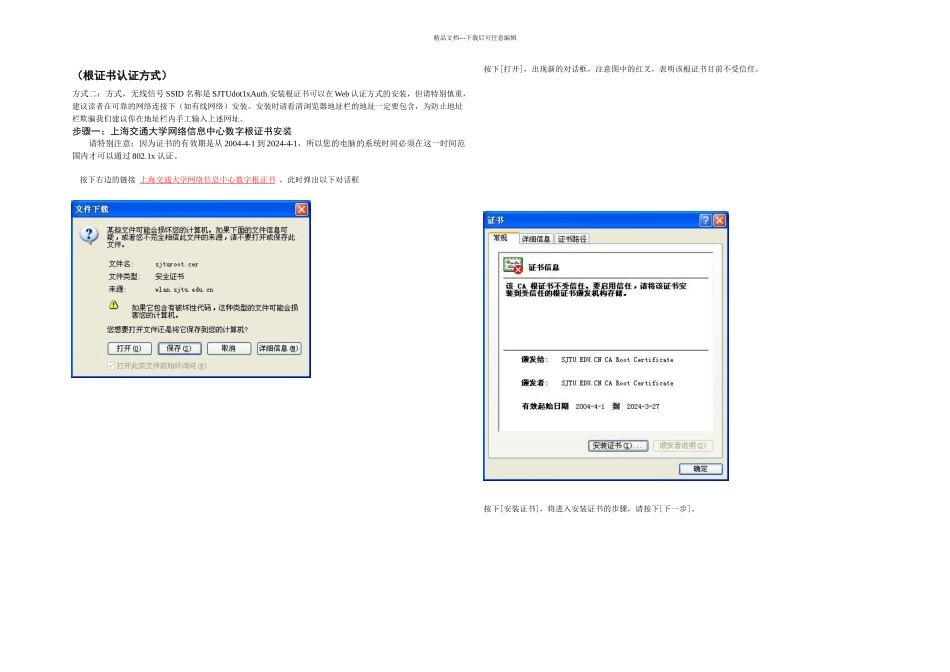Viewport: 950px width, 672px height.
Task: Click the yellow warning triangle icon
Action: [x=114, y=305]
